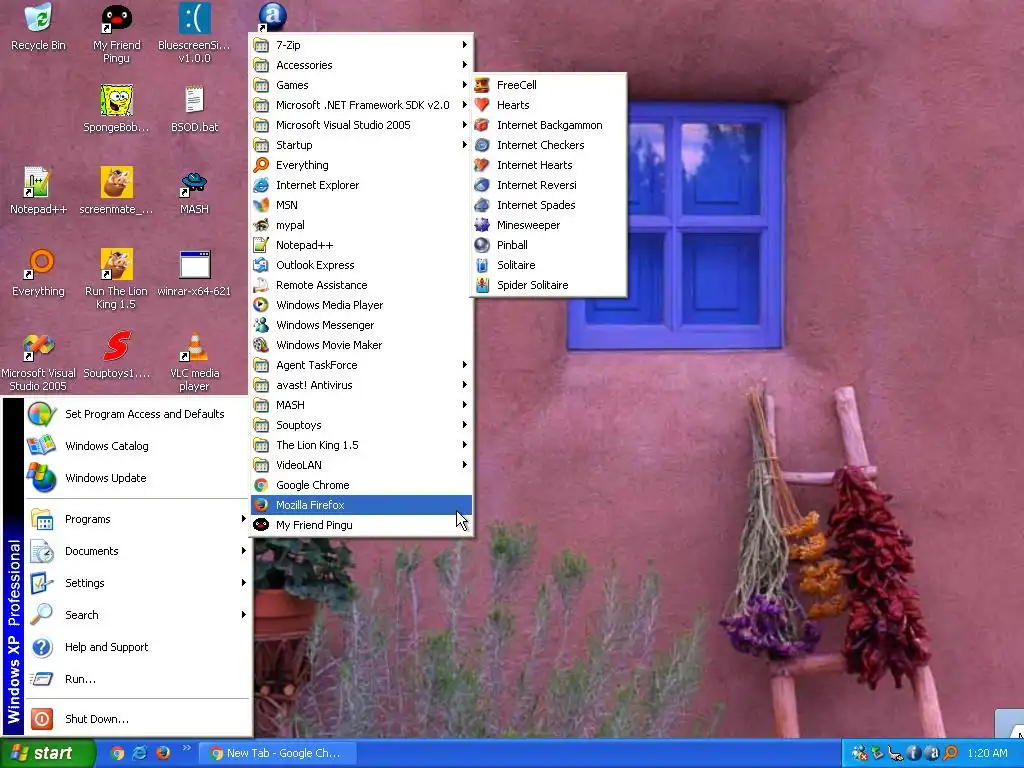This screenshot has width=1024, height=768.
Task: Click the taskbar clock showing 1:20 AM
Action: click(x=987, y=753)
